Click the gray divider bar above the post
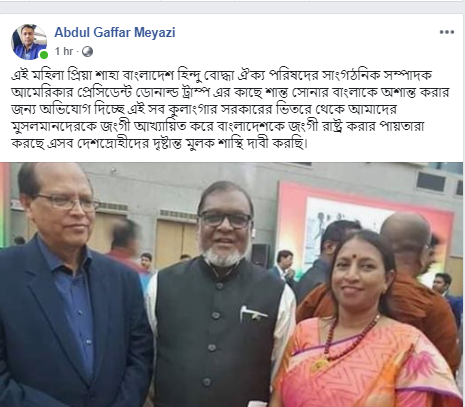This screenshot has height=407, width=465. (232, 7)
